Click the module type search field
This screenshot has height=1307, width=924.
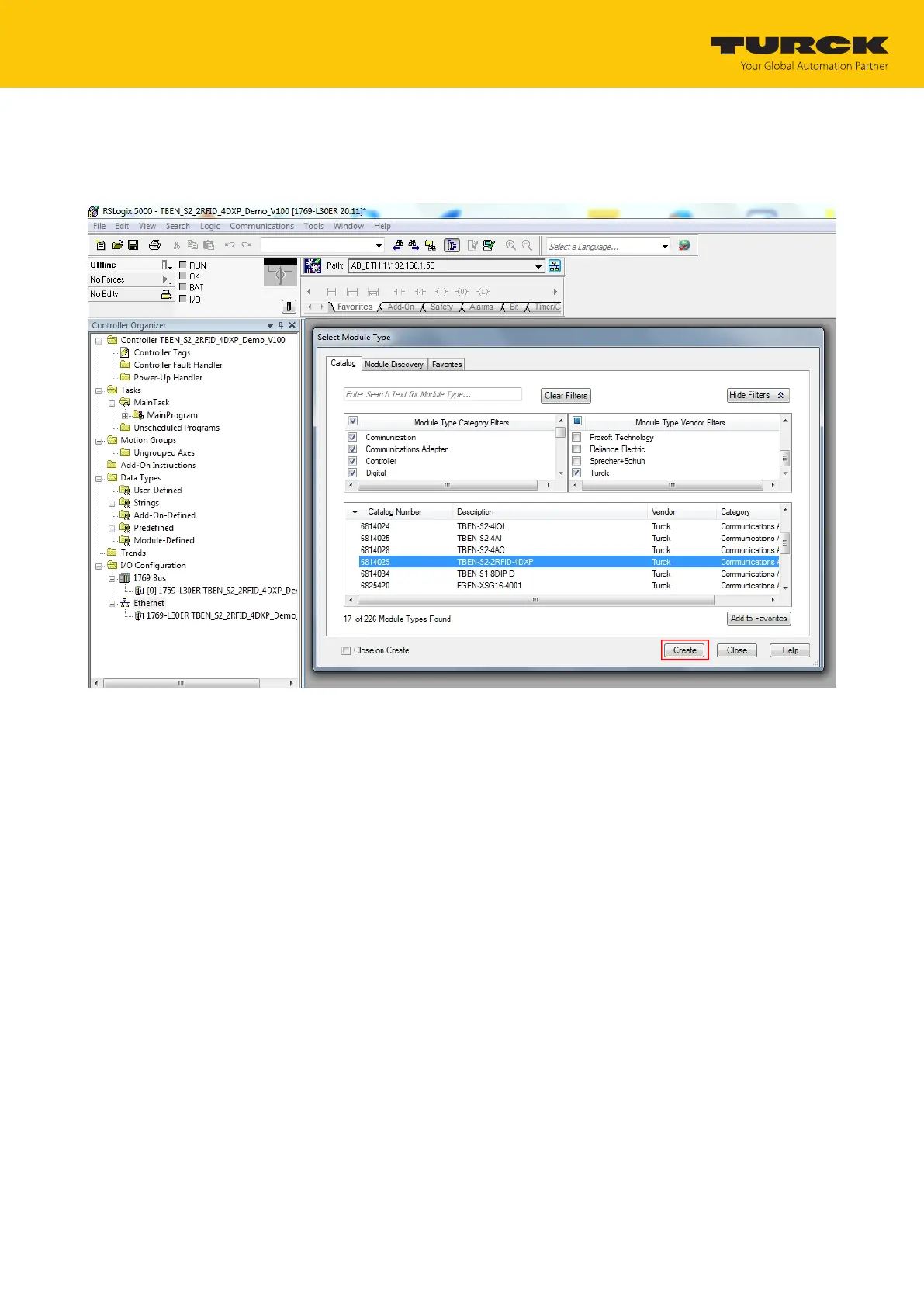point(433,394)
